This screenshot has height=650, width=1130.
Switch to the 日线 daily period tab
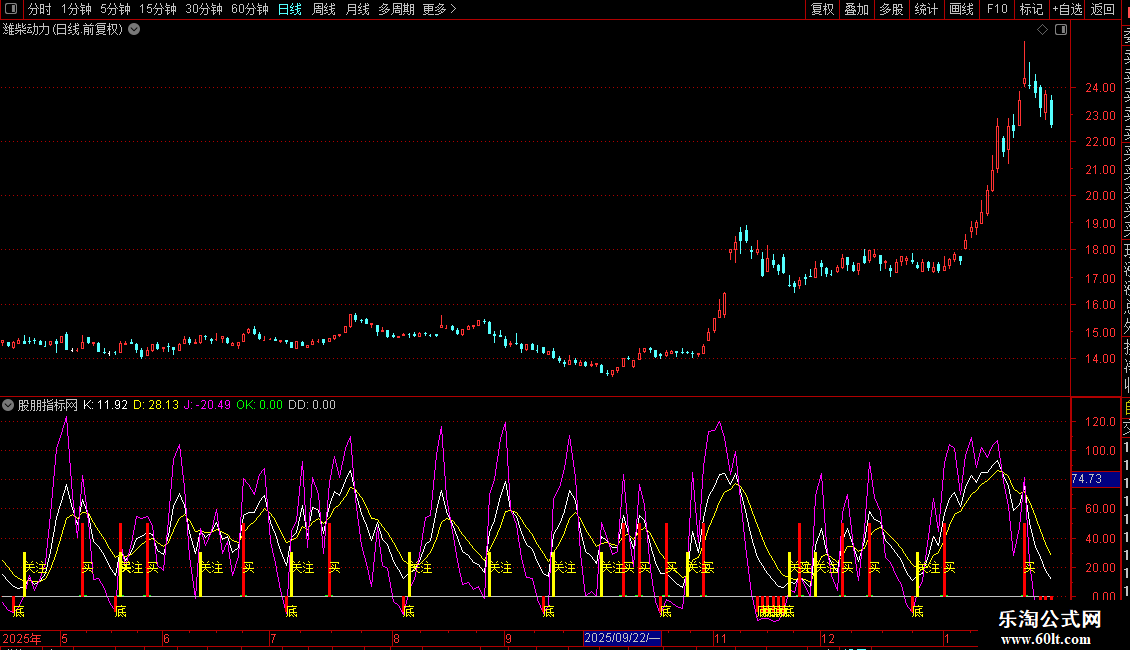(289, 9)
